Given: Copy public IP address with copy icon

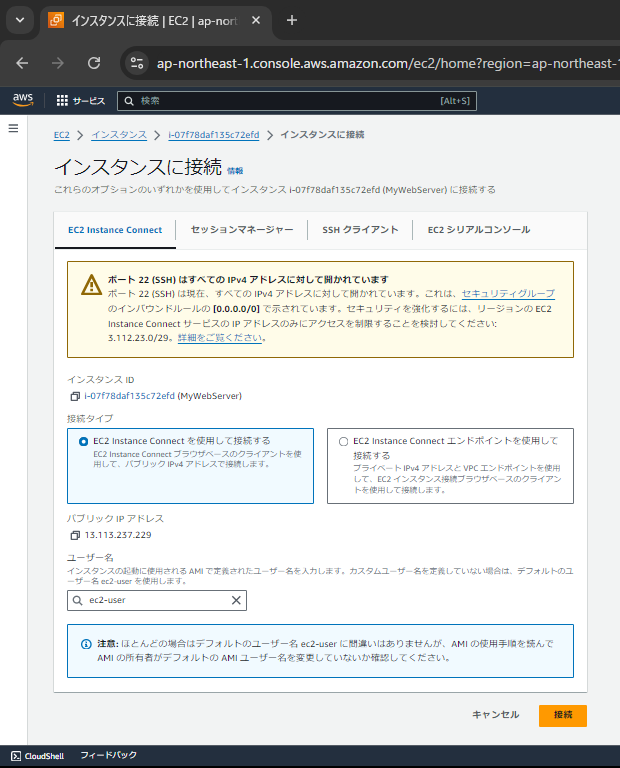Looking at the screenshot, I should 75,535.
